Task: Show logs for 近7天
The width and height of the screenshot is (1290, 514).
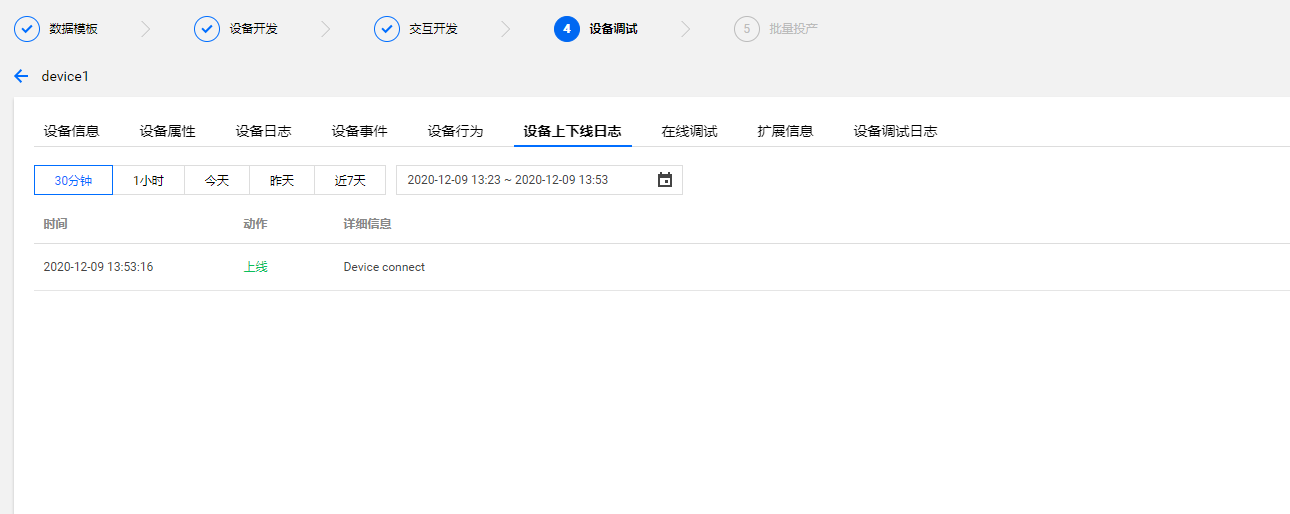Action: click(350, 180)
